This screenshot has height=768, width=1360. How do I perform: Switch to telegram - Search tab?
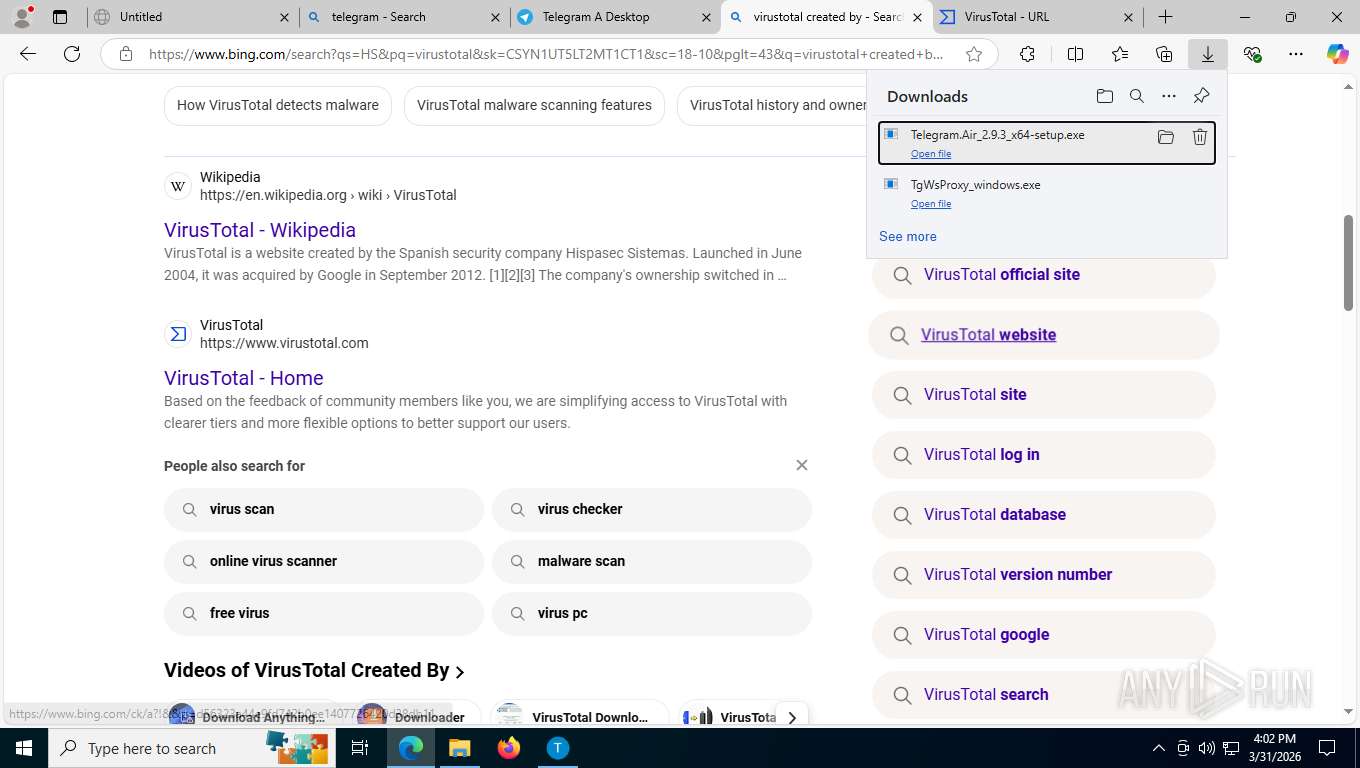pyautogui.click(x=404, y=17)
